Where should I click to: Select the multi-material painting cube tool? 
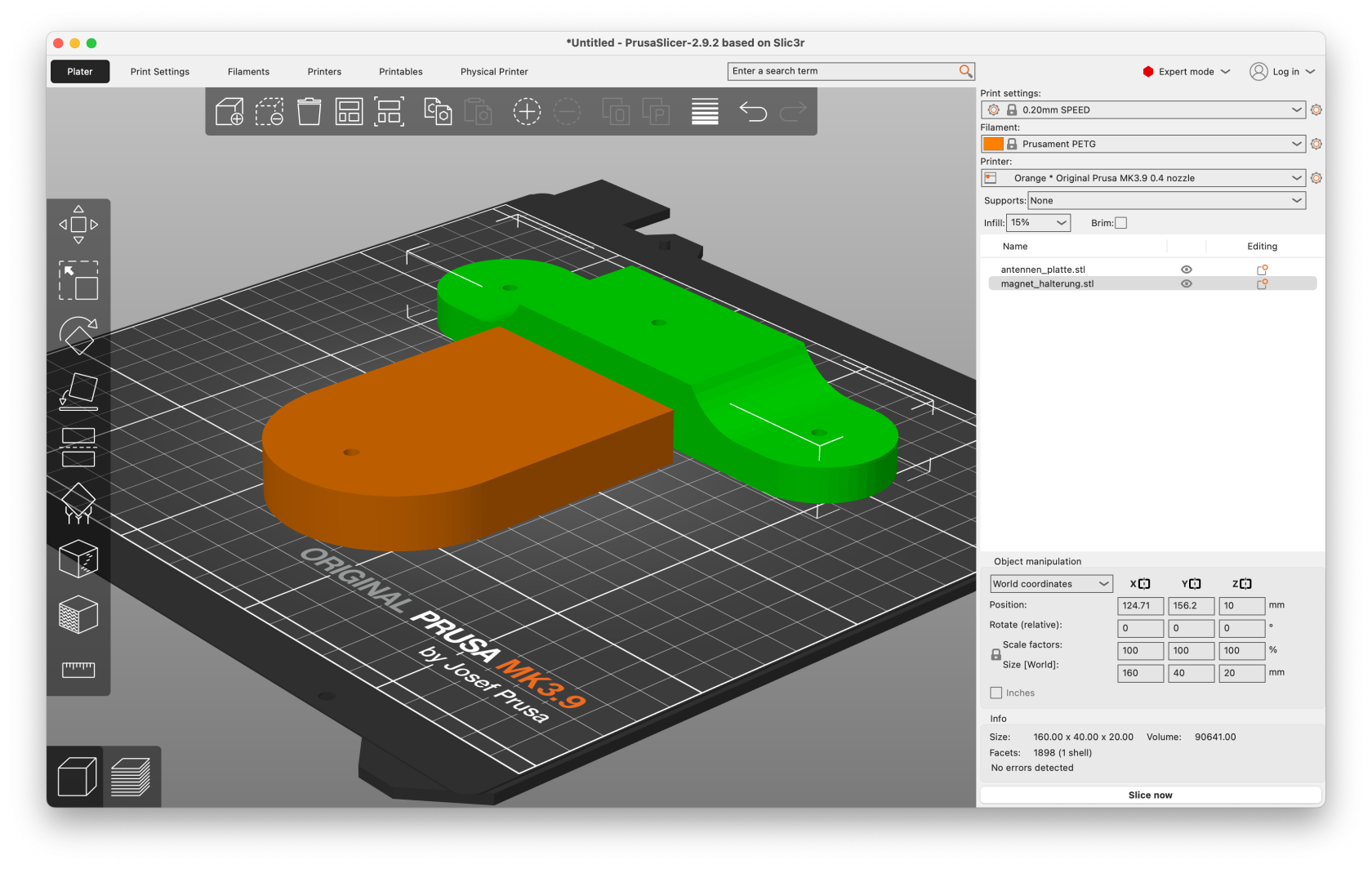78,615
